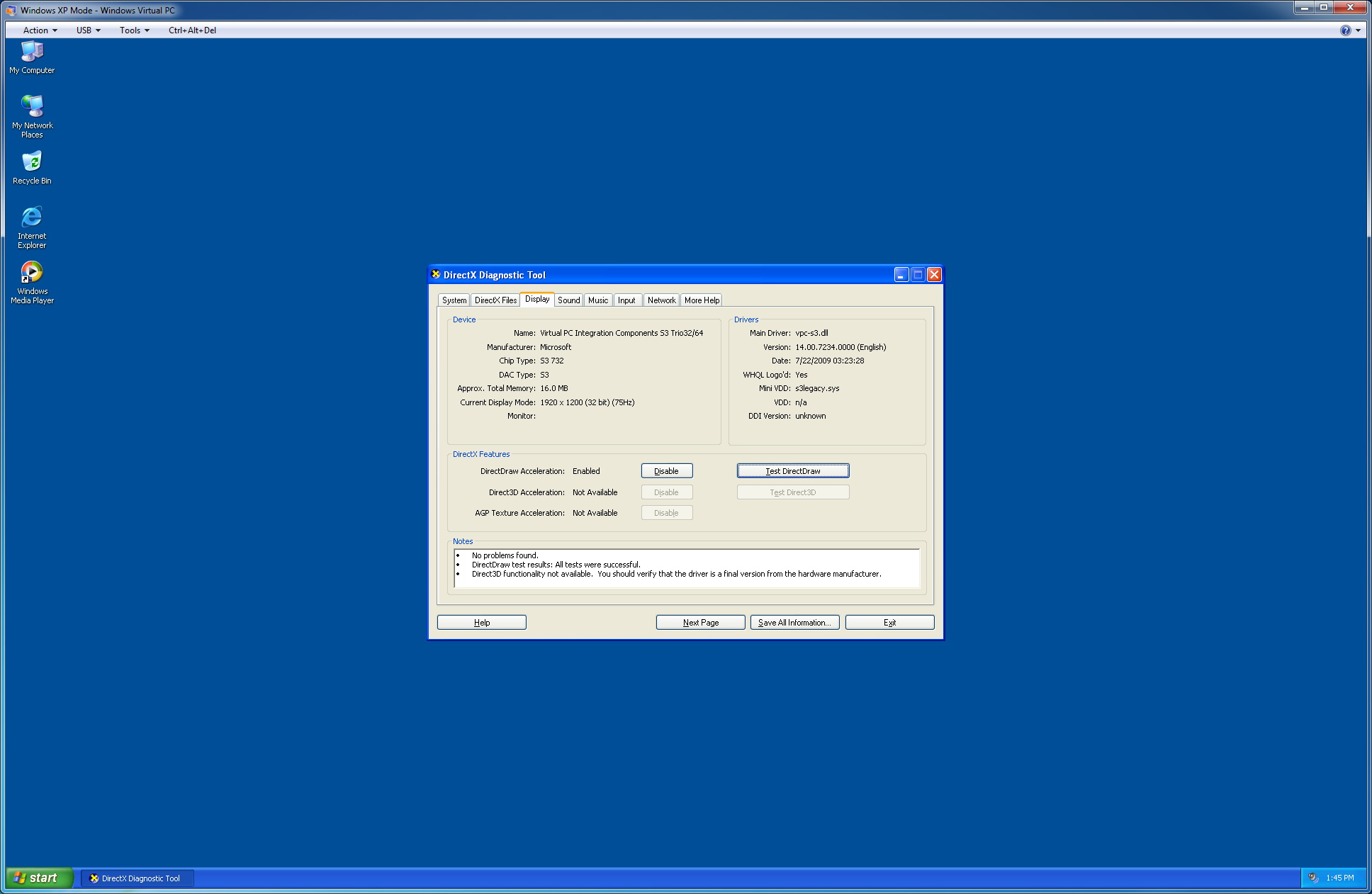This screenshot has width=1372, height=894.
Task: Click the DirectX Diagnostic Tool taskbar button
Action: click(137, 878)
